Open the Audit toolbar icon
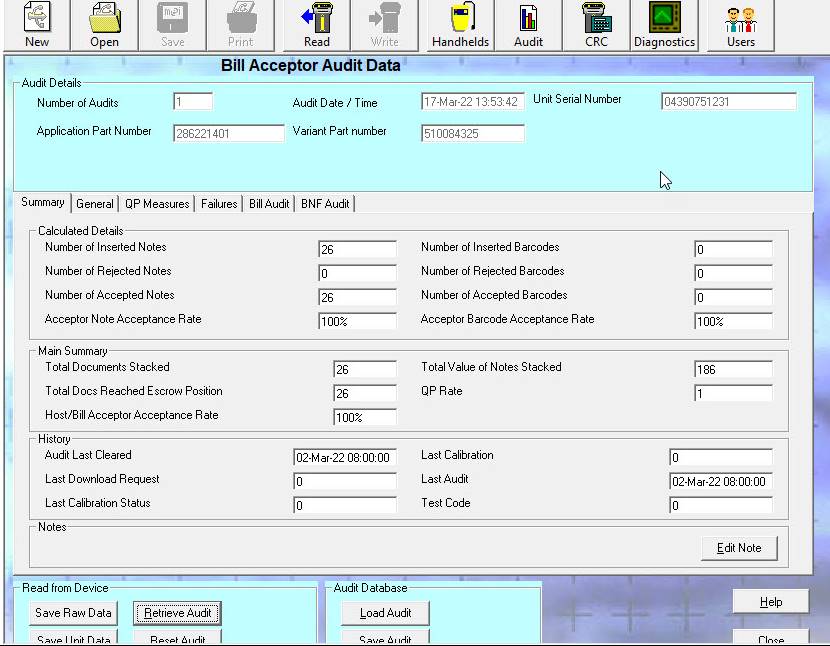The width and height of the screenshot is (830, 646). (x=528, y=25)
